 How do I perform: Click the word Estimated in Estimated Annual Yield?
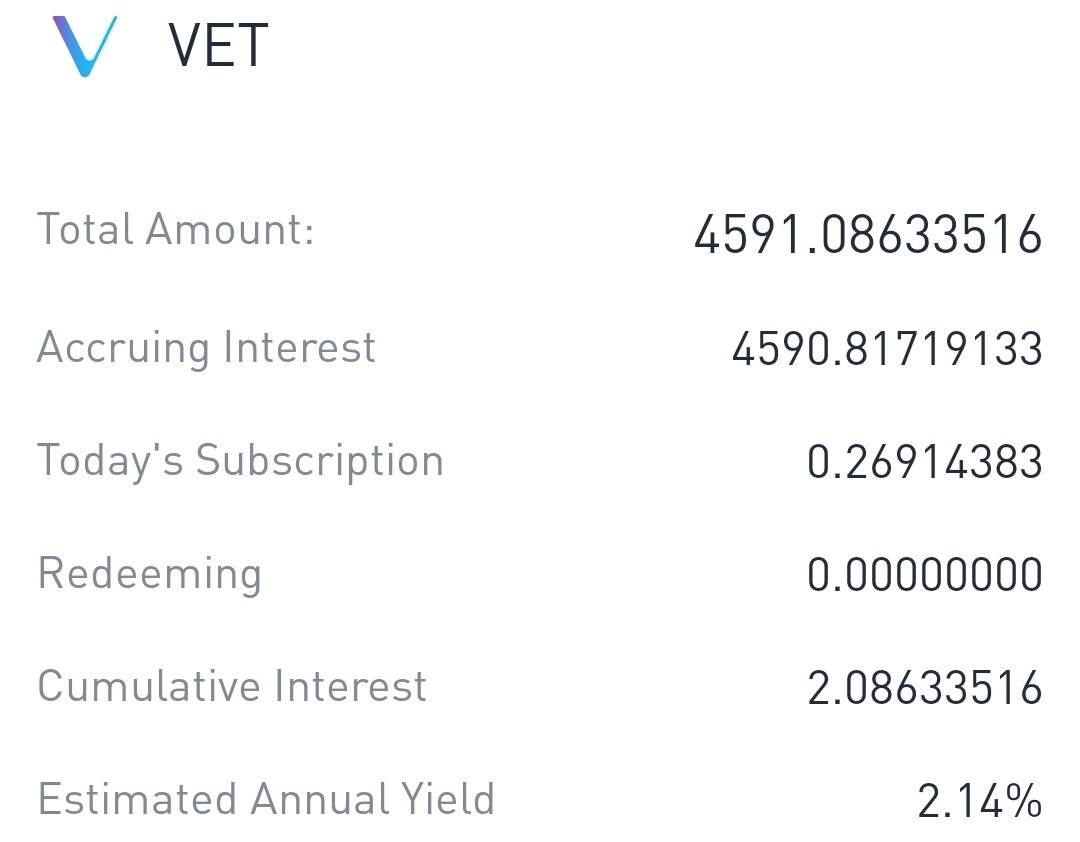click(136, 799)
